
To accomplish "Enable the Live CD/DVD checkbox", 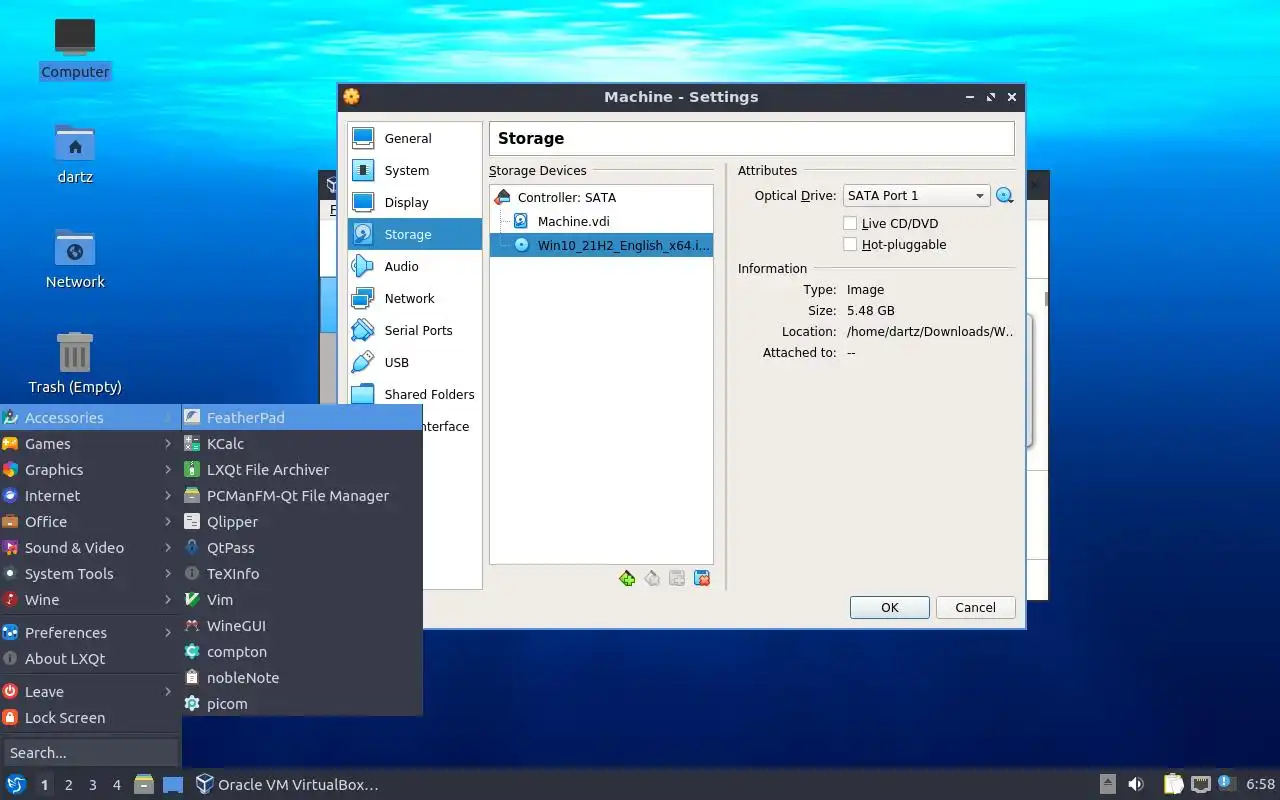I will point(850,223).
